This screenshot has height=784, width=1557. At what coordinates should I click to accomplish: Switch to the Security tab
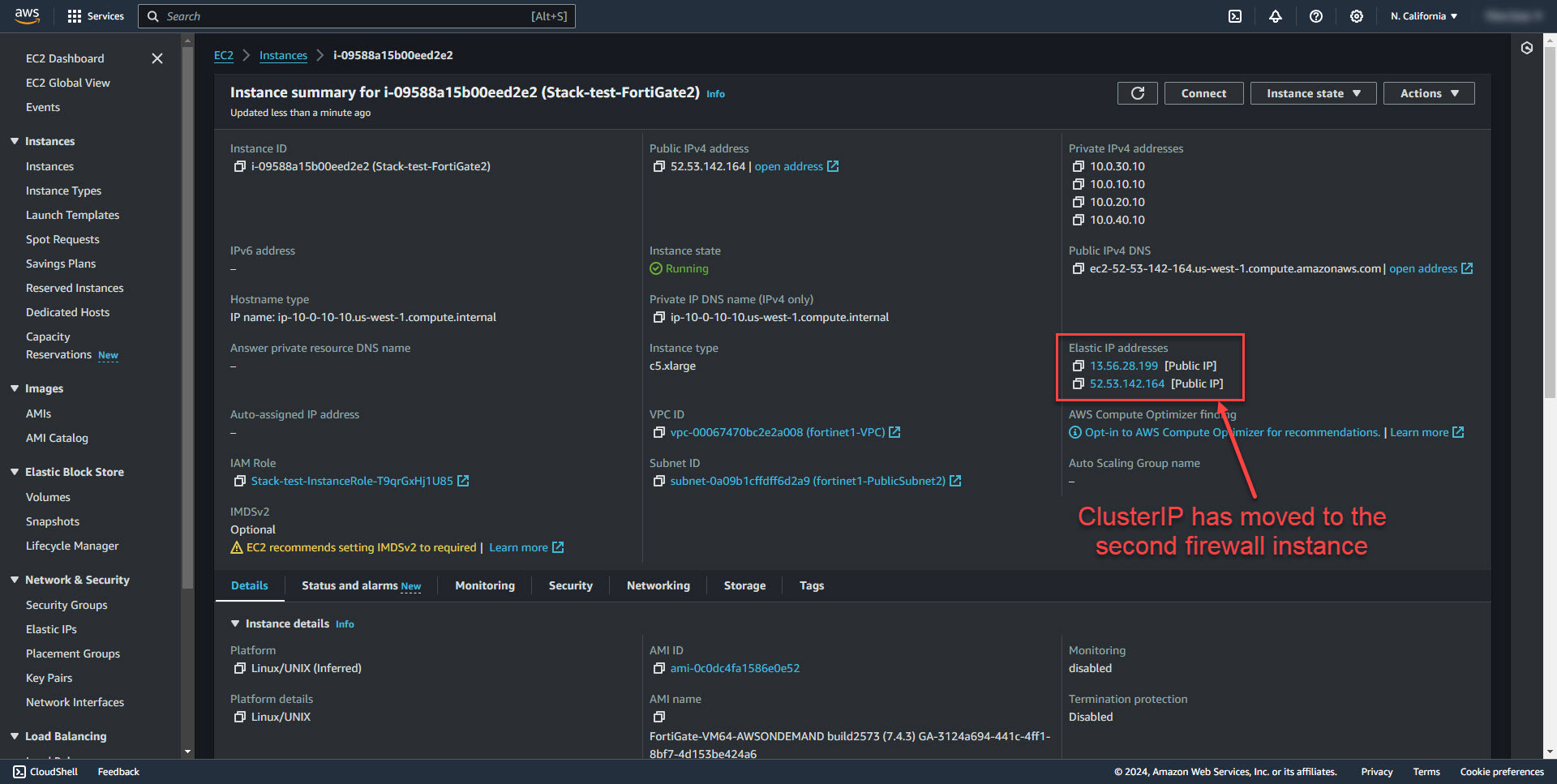click(571, 585)
